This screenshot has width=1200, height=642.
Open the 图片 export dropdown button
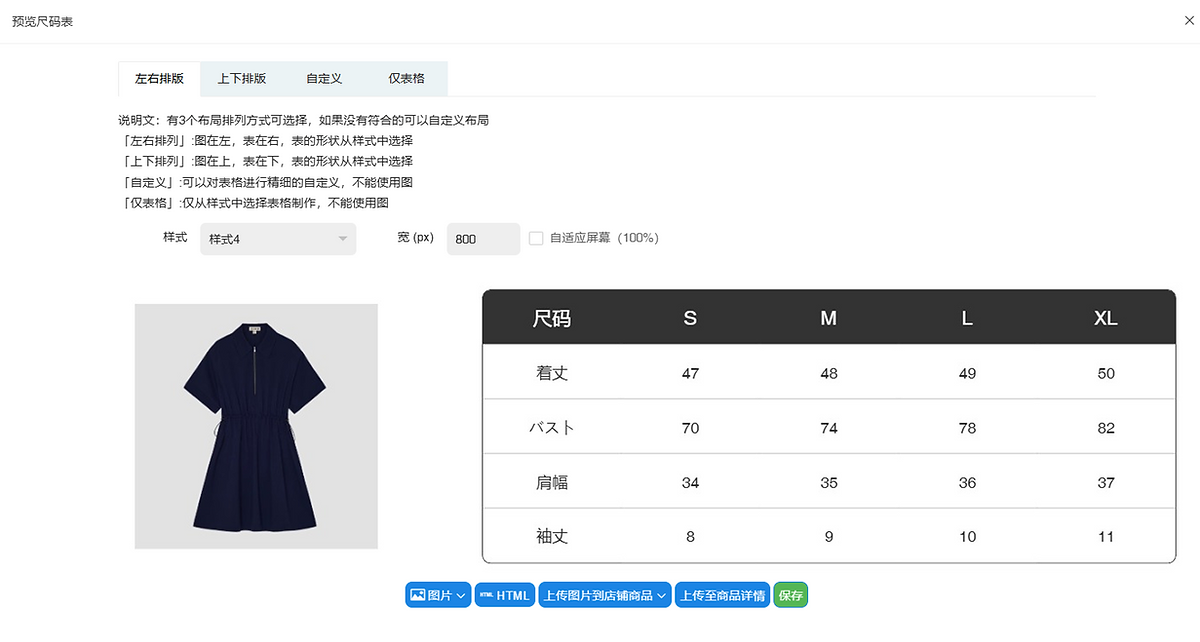438,595
